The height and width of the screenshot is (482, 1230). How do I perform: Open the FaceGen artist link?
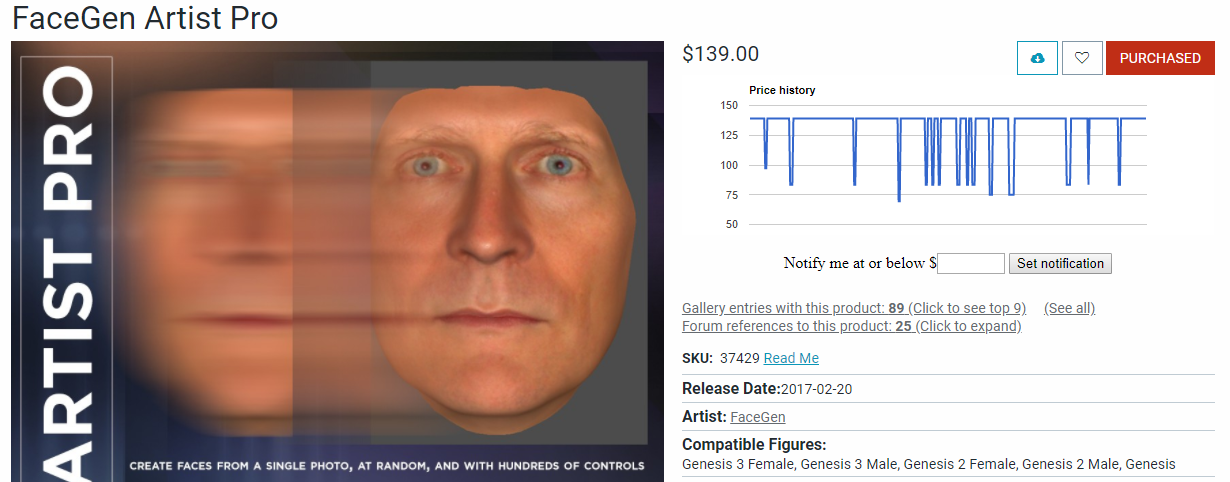[x=758, y=417]
